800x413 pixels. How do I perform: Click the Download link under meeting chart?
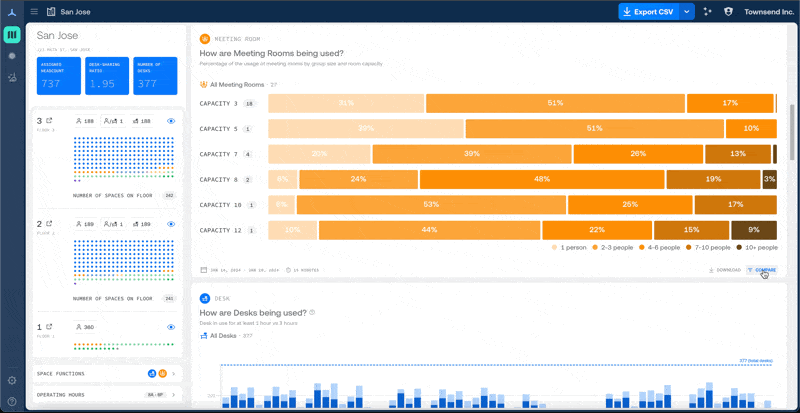(725, 270)
